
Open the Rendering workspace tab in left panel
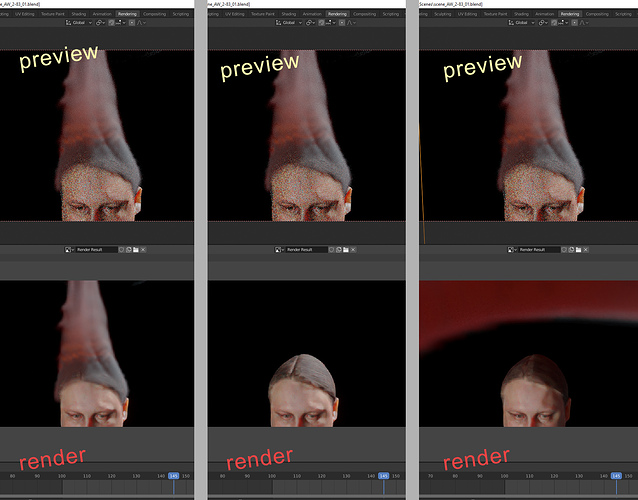[127, 14]
